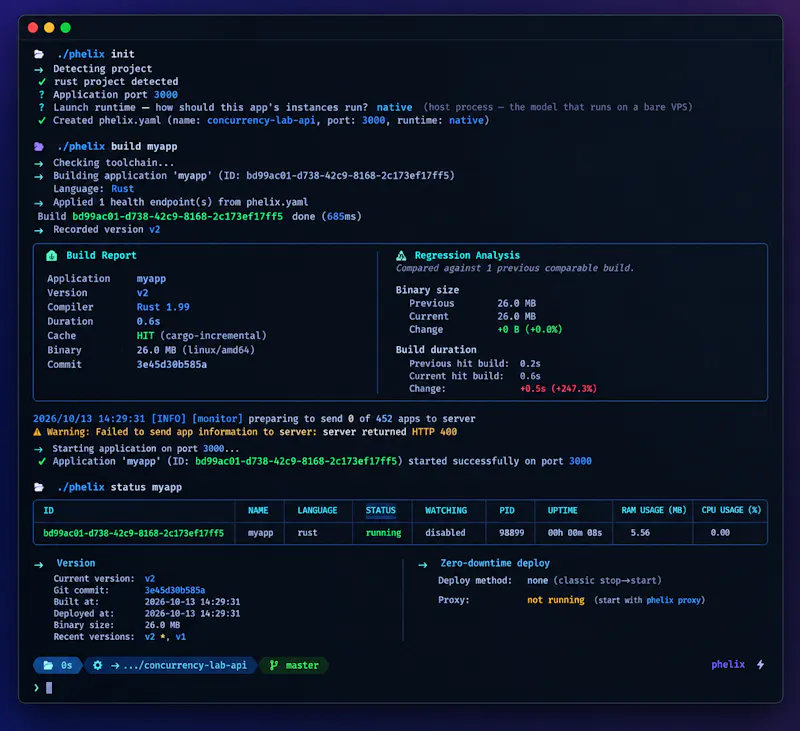The width and height of the screenshot is (800, 731).
Task: Click the PID value 98899
Action: 512,533
